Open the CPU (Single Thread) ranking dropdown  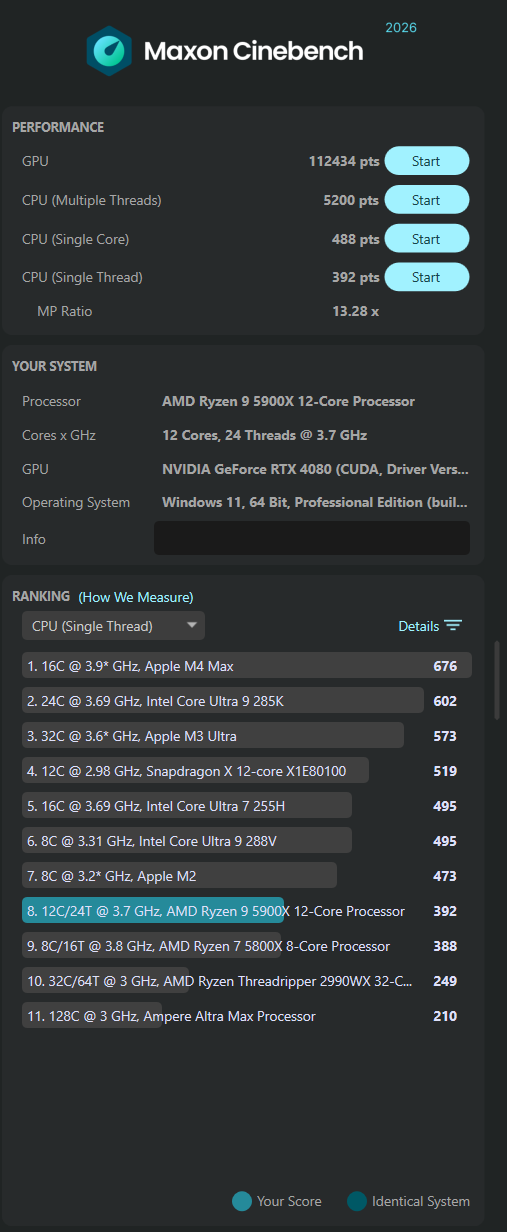tap(113, 626)
